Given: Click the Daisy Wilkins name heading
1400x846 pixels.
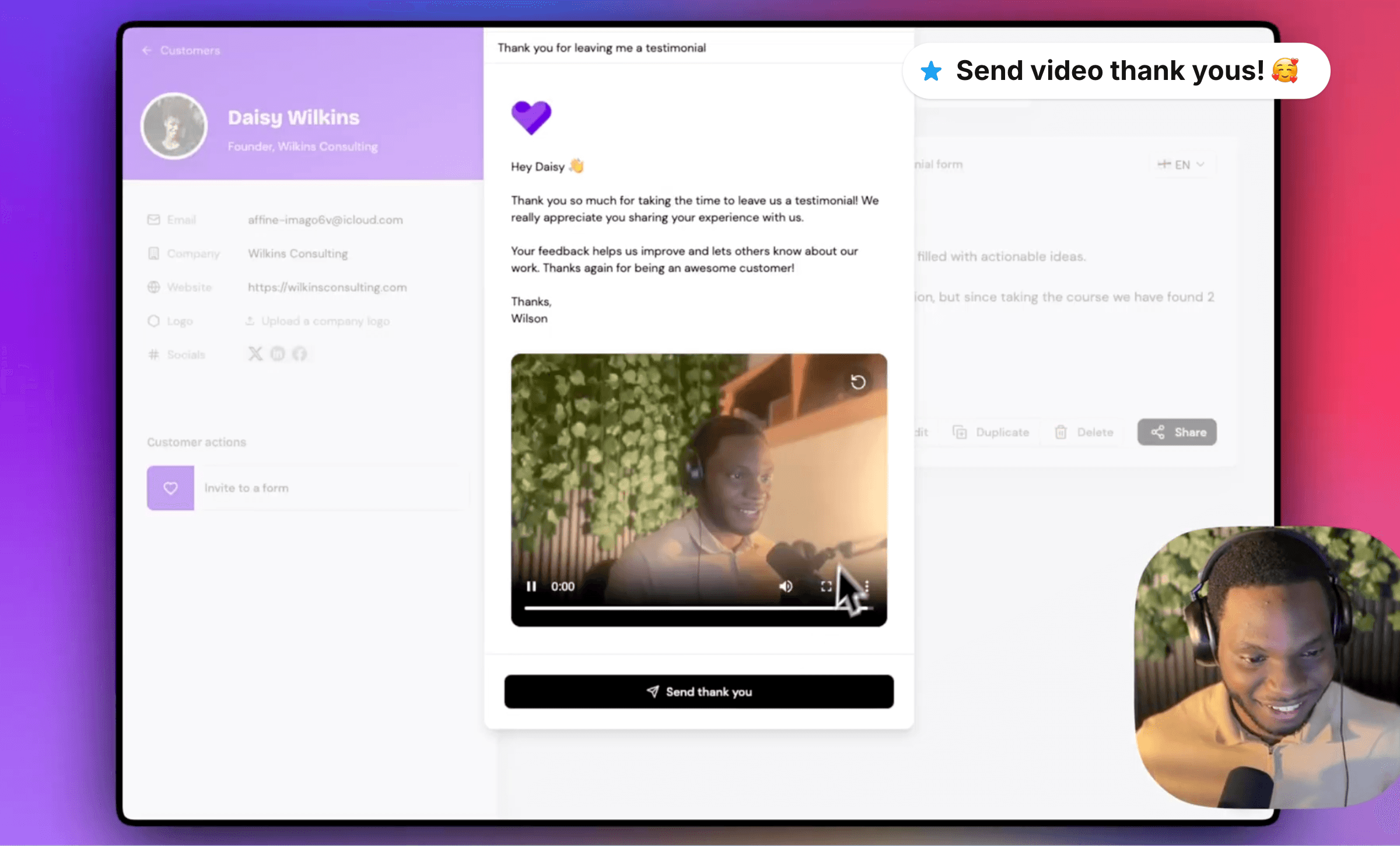Looking at the screenshot, I should pyautogui.click(x=293, y=117).
